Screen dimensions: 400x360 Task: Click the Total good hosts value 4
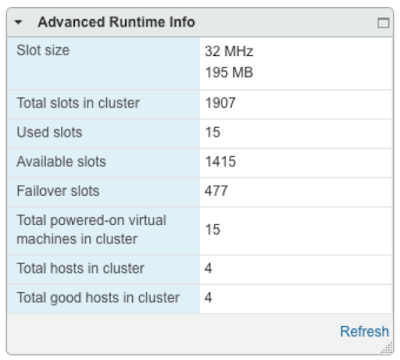(208, 298)
